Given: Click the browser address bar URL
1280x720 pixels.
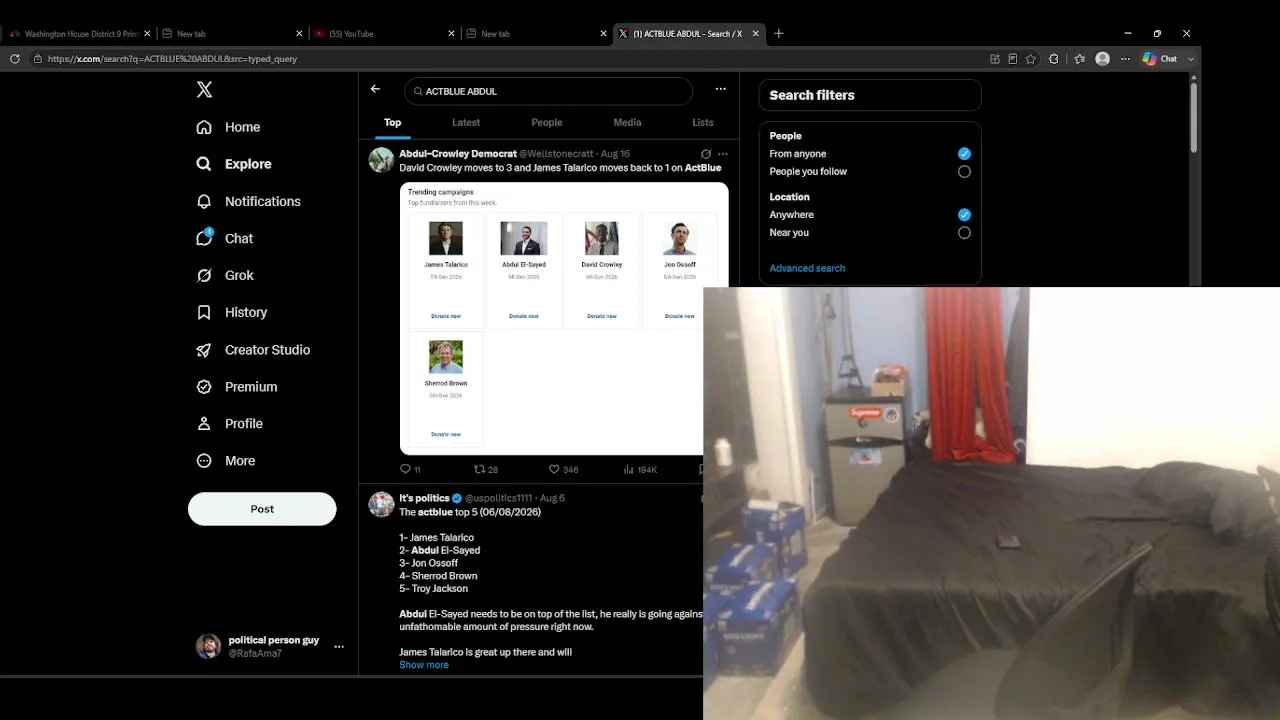Looking at the screenshot, I should point(172,59).
